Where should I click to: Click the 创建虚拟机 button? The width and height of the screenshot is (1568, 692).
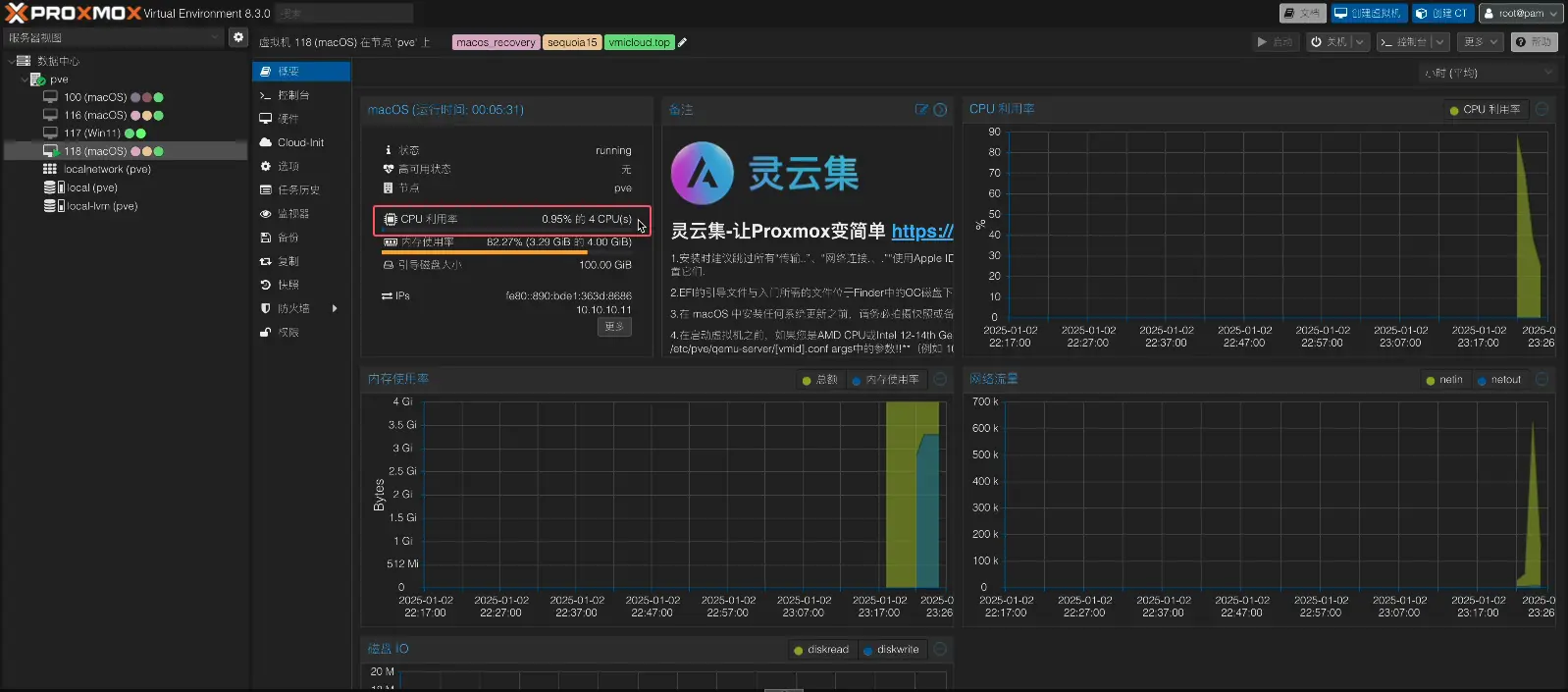[x=1369, y=13]
